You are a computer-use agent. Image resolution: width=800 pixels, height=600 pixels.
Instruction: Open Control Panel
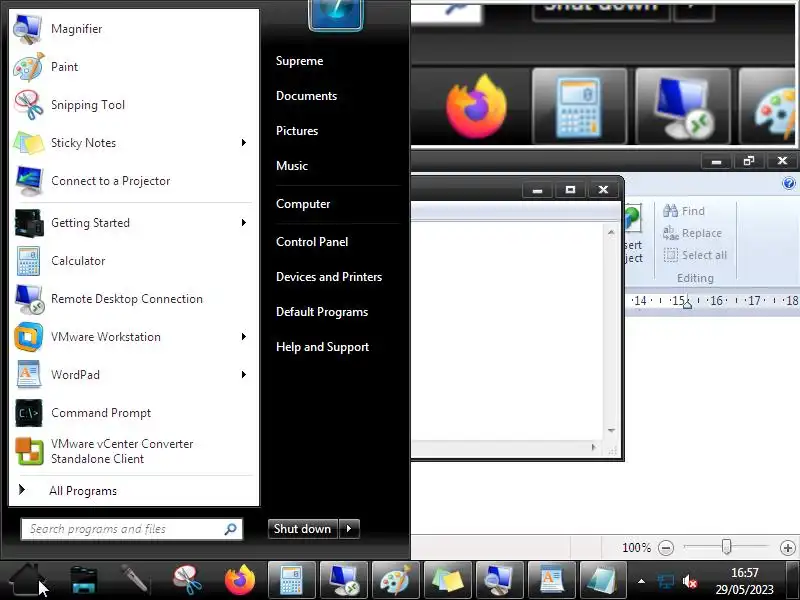point(312,242)
